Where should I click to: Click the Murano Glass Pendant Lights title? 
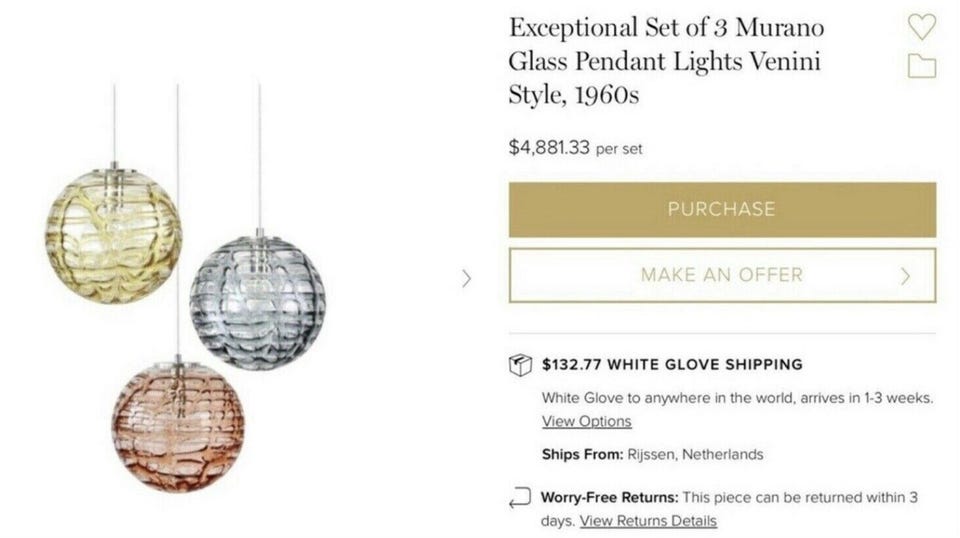click(x=665, y=62)
